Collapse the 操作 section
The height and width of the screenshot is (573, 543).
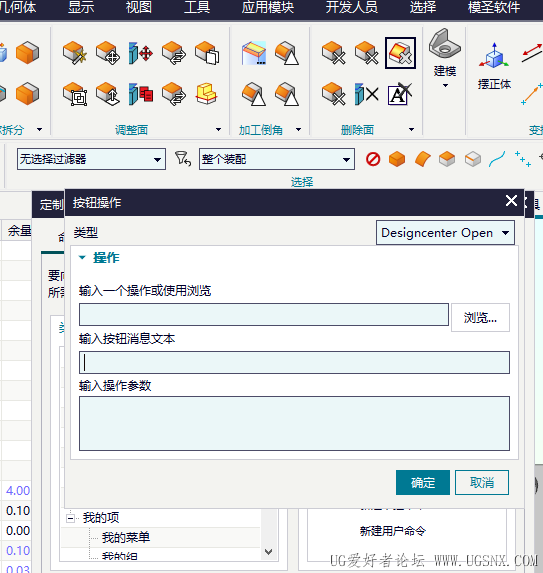click(82, 258)
